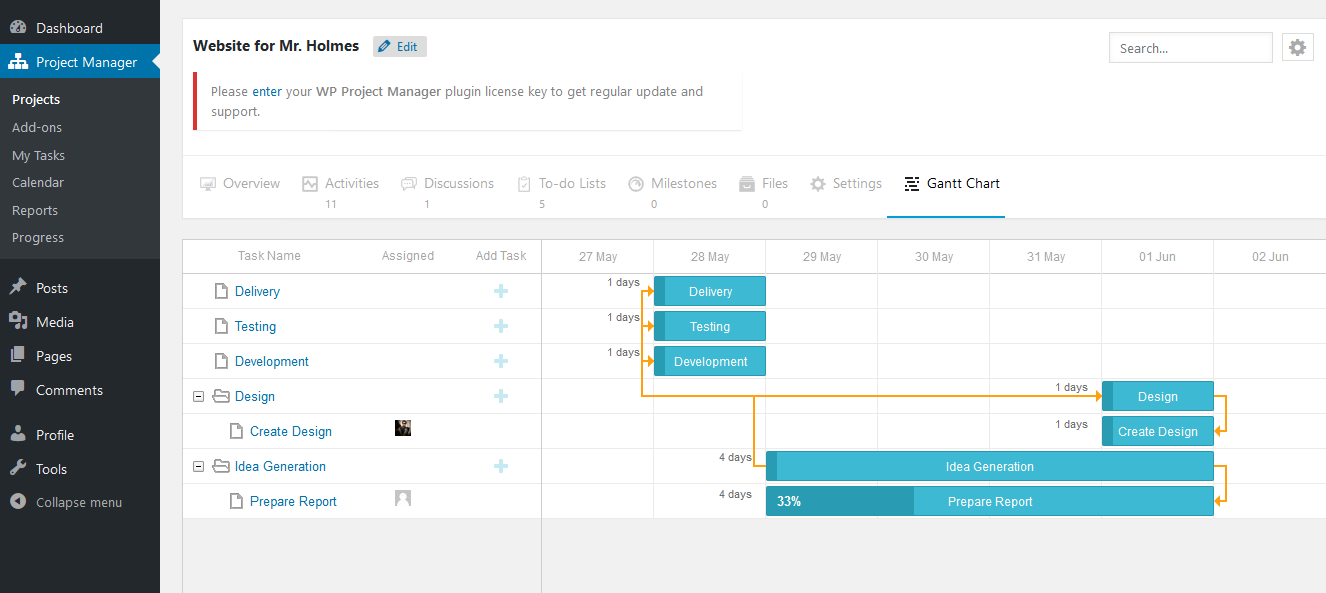Click the Media icon in sidebar
The image size is (1326, 593).
coord(18,322)
